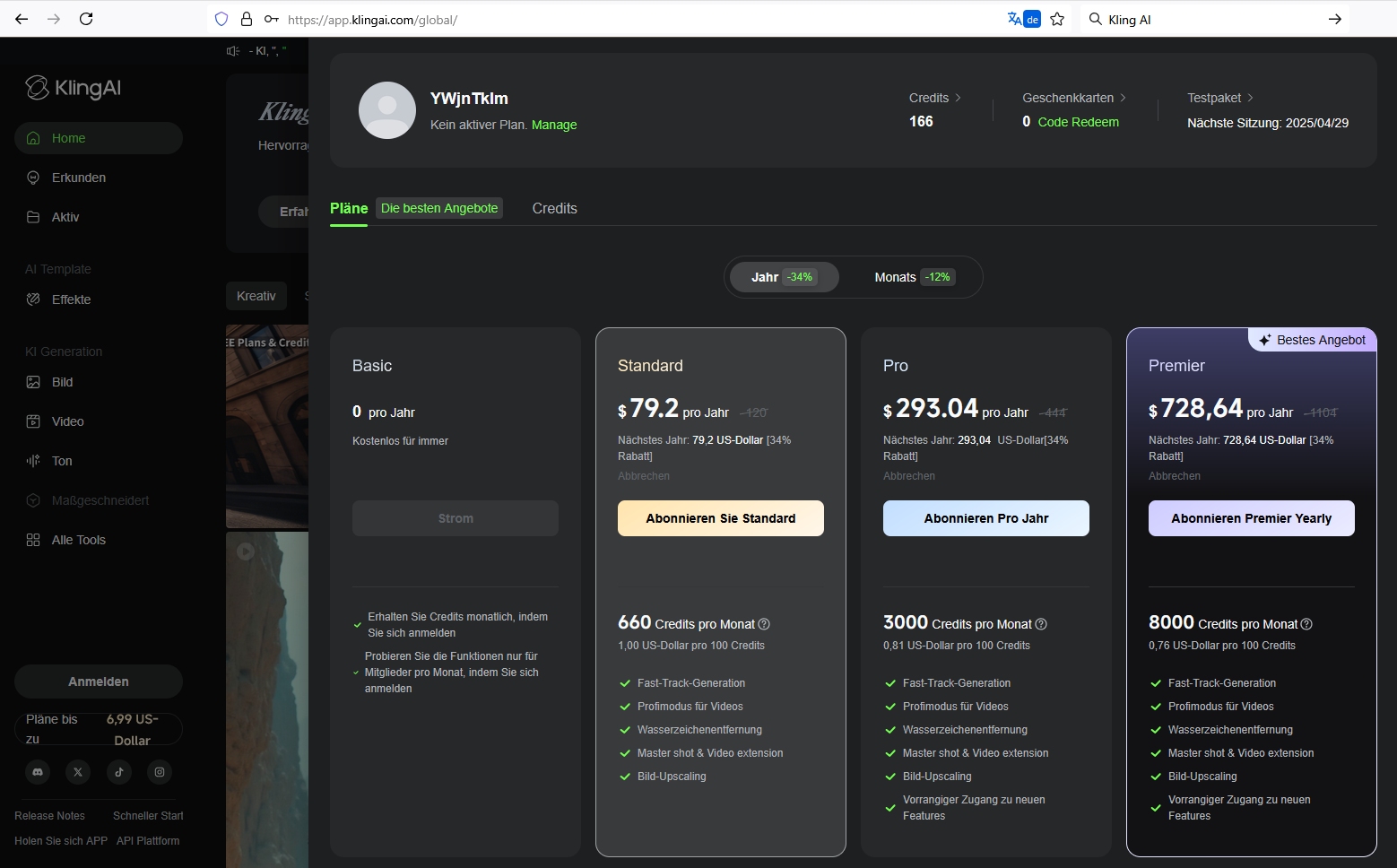This screenshot has height=868, width=1397.
Task: Click the Pläne bis zu 6,99 US-Dollar banner
Action: [99, 729]
